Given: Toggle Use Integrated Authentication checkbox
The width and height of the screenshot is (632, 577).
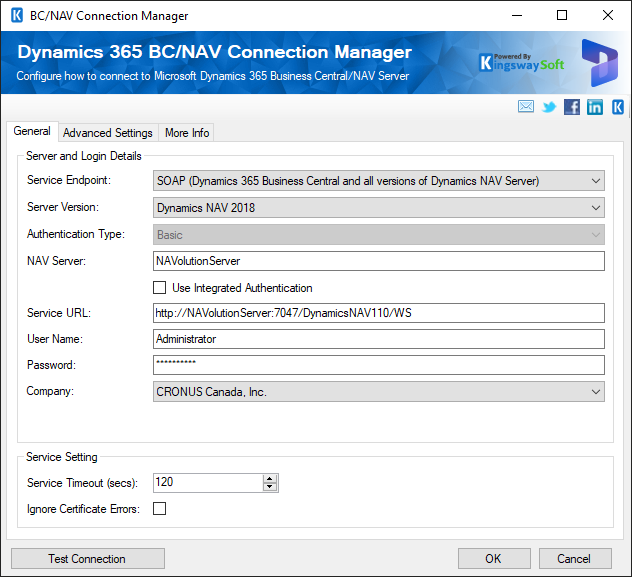Looking at the screenshot, I should click(x=160, y=288).
